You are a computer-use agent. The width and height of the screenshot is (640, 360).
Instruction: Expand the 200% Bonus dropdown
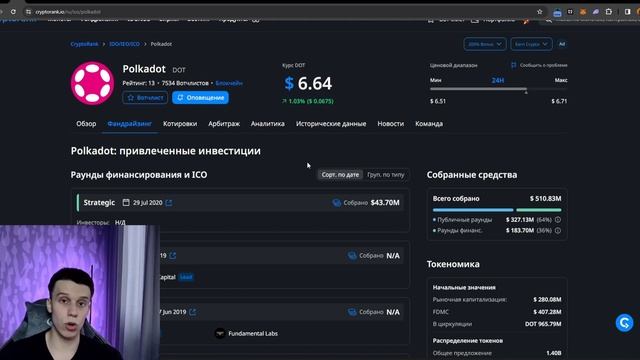tap(485, 44)
